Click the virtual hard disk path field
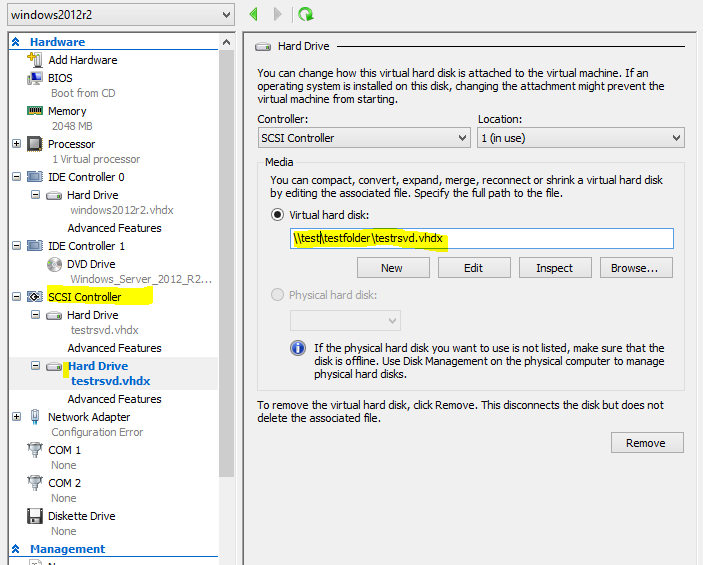 pos(482,238)
